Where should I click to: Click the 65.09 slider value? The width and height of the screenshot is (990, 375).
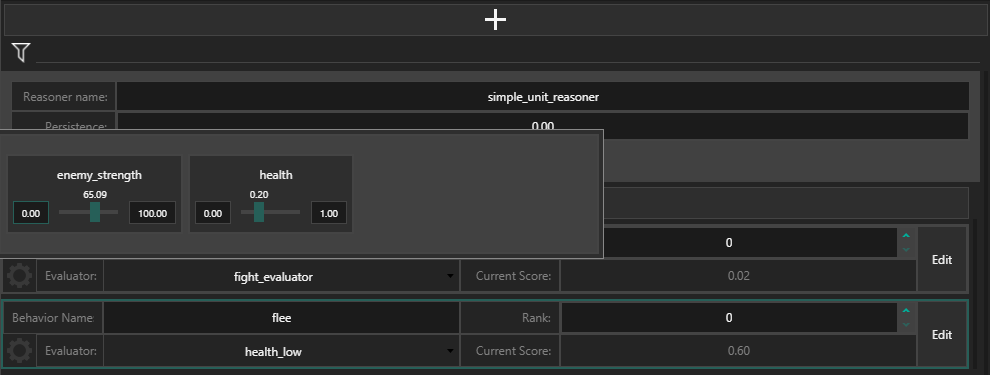(x=94, y=194)
